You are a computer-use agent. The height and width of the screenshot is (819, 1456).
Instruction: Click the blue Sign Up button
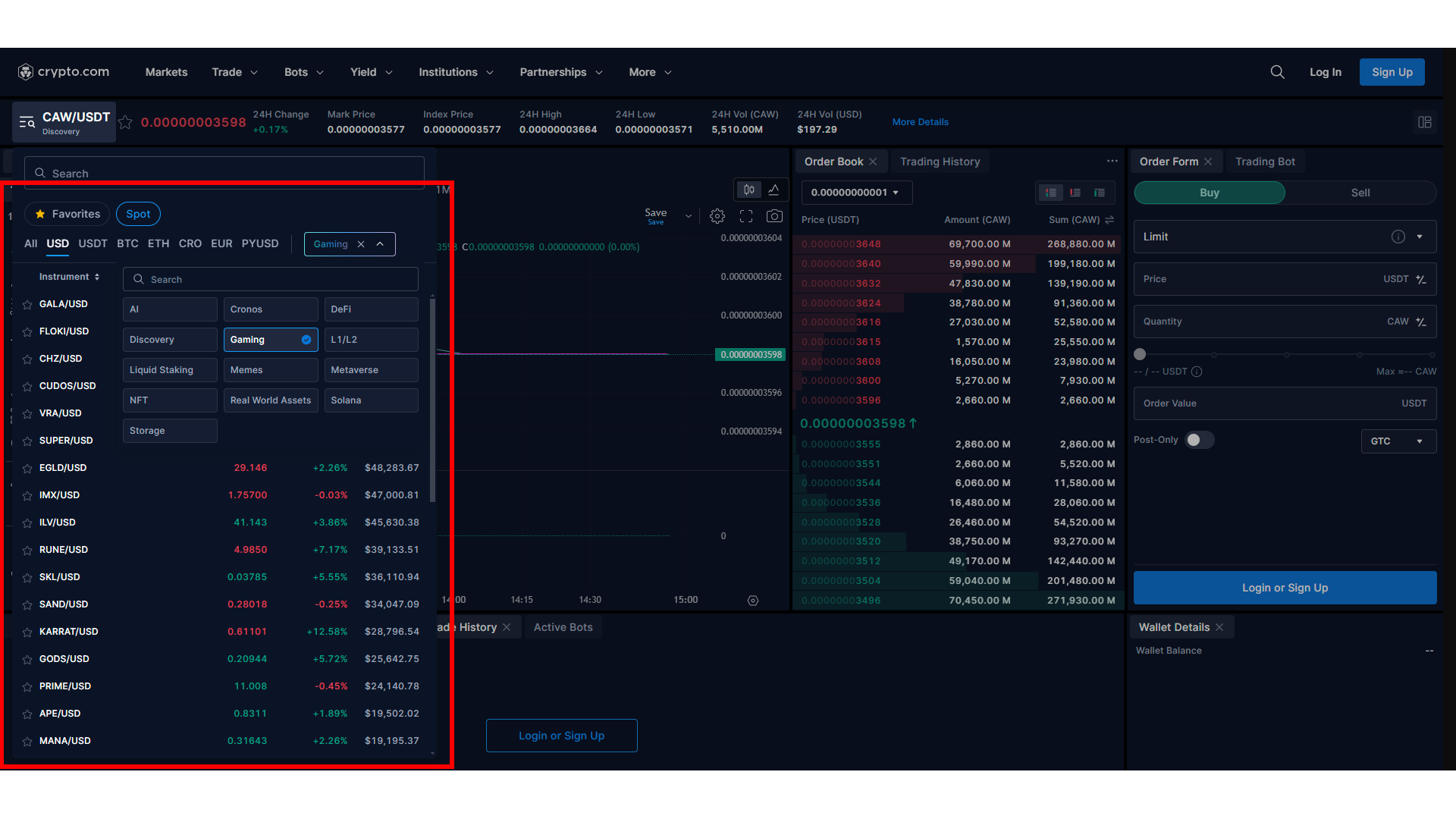1392,72
